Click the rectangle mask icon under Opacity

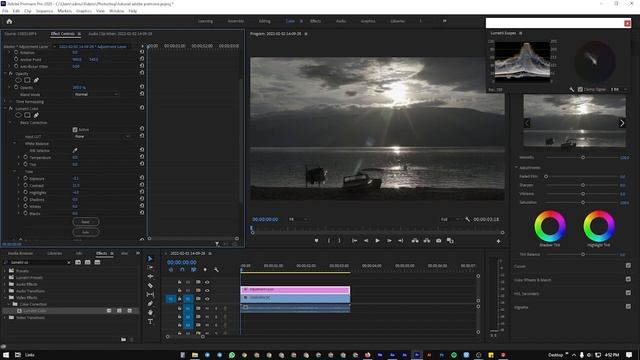point(27,80)
